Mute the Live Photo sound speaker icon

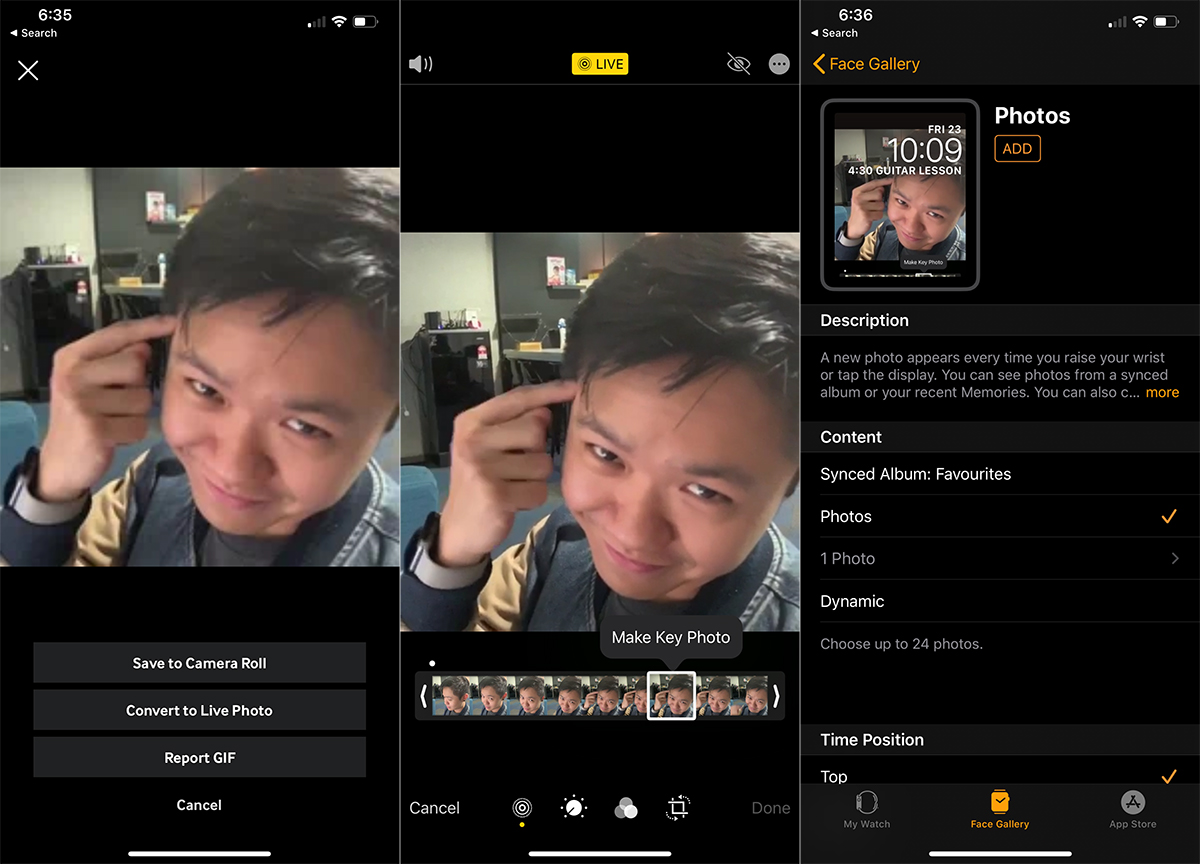[421, 65]
